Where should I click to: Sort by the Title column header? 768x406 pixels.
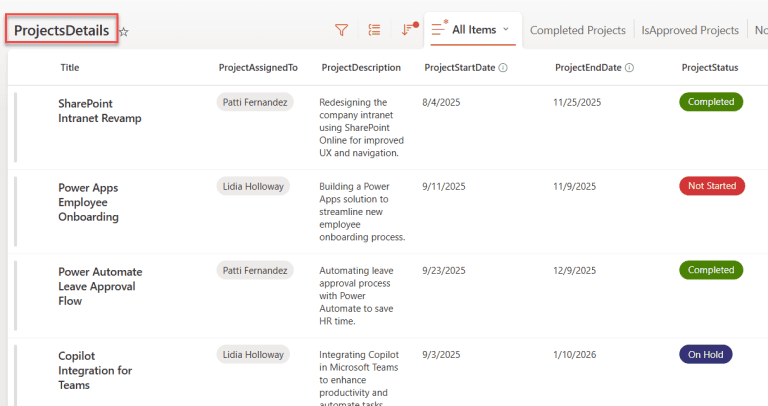(70, 68)
